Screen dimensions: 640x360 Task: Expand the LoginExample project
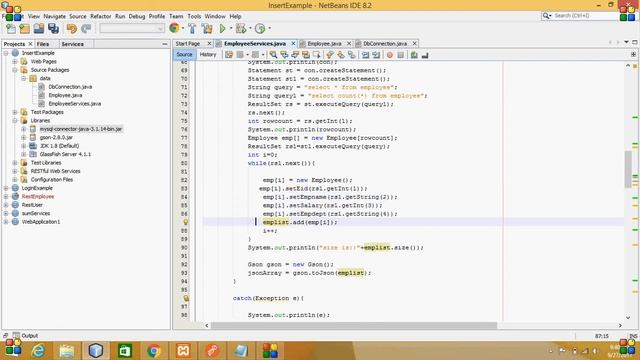6,188
